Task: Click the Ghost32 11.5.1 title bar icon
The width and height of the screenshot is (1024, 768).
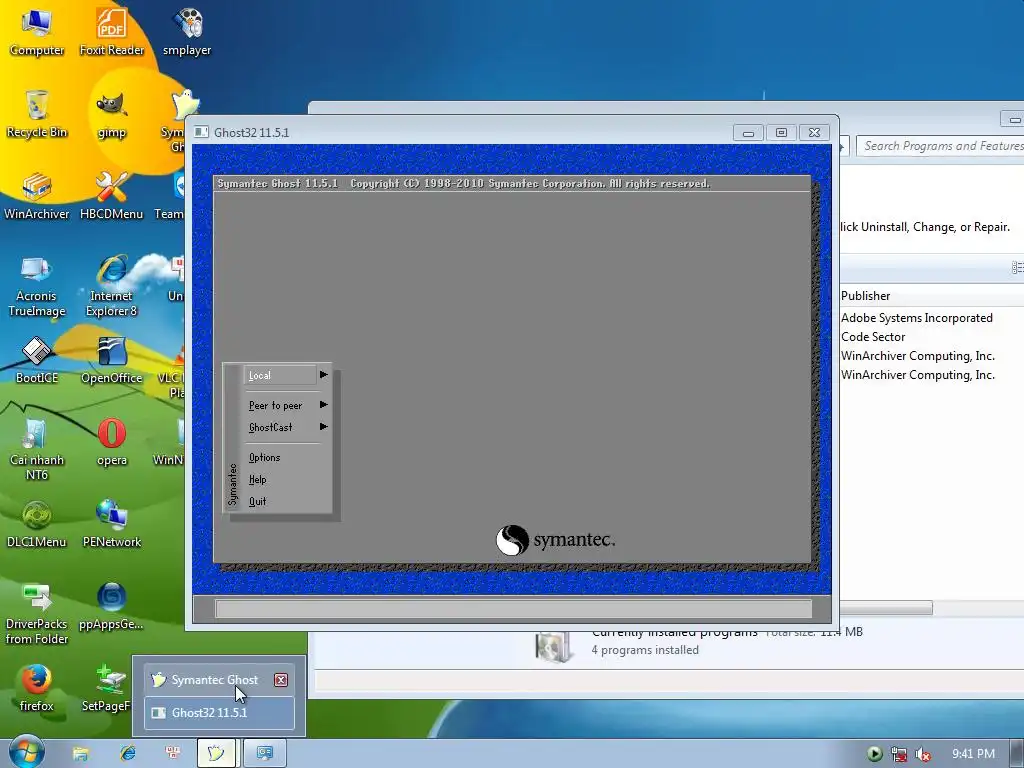Action: pos(201,132)
